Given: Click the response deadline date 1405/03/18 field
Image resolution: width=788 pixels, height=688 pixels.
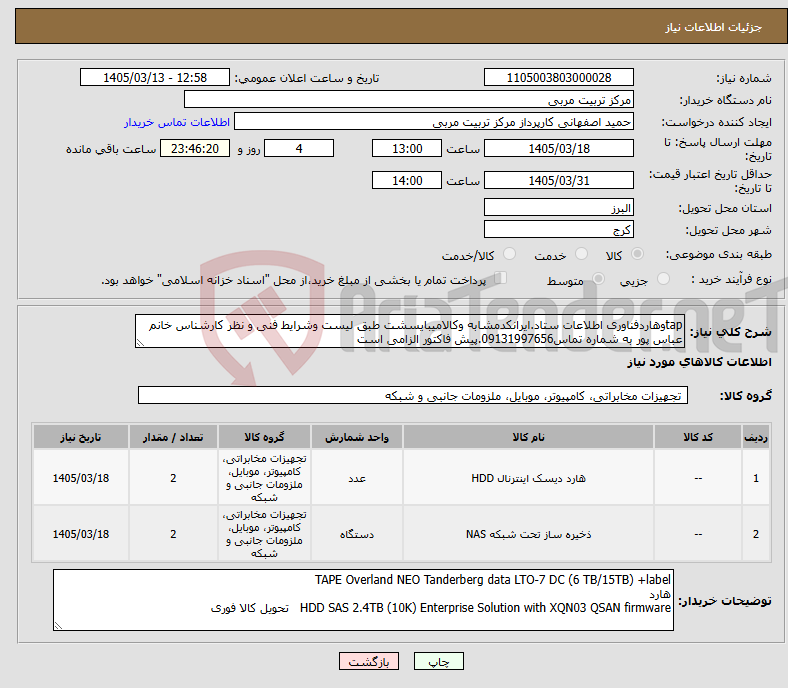Looking at the screenshot, I should (x=559, y=149).
